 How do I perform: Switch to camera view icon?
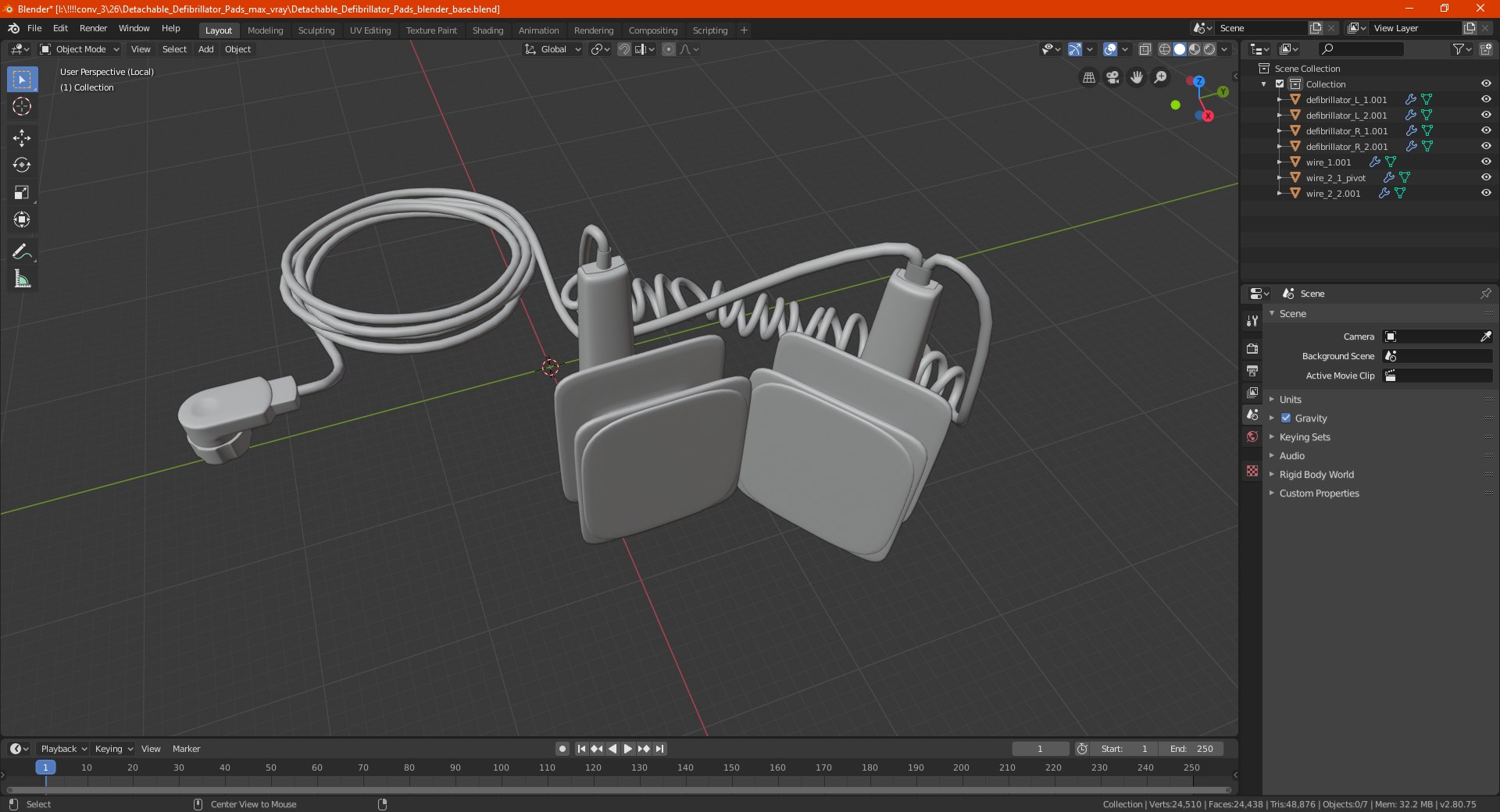(1112, 77)
